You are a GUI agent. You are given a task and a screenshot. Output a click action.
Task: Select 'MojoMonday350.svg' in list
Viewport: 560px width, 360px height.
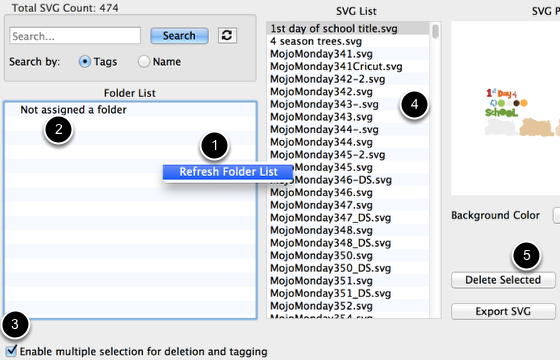(348, 255)
